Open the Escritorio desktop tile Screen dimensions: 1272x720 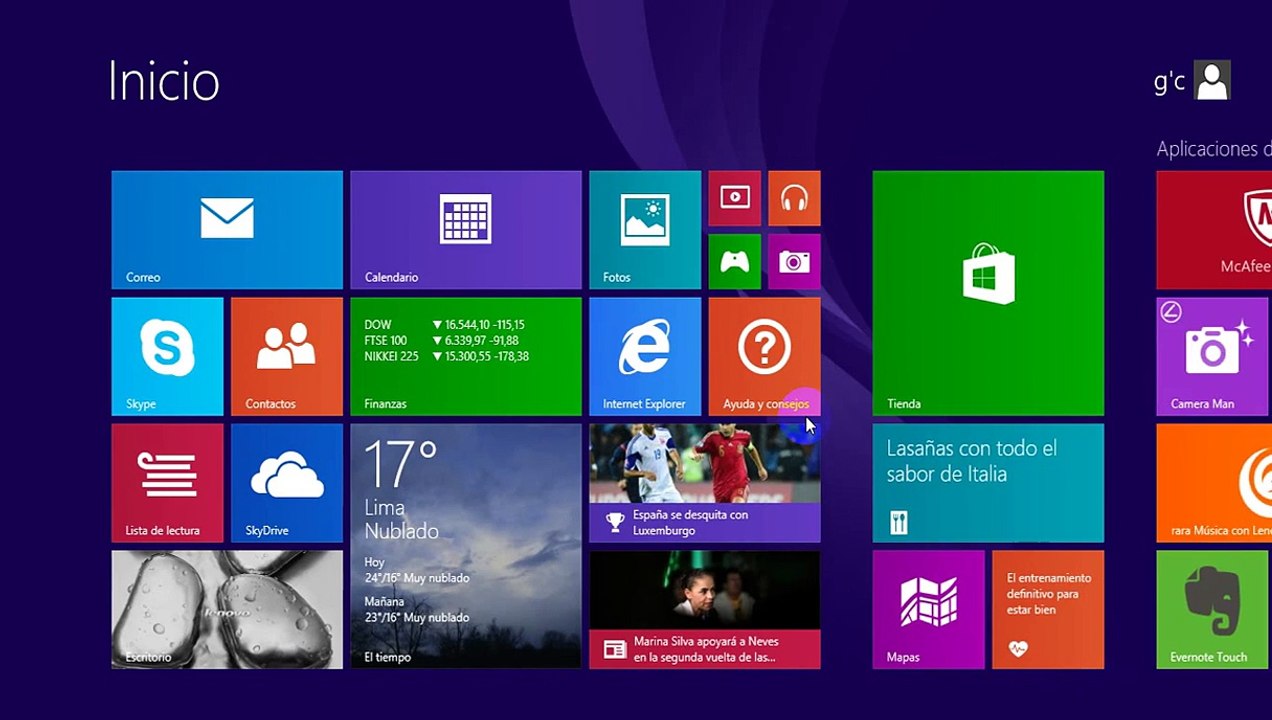227,610
